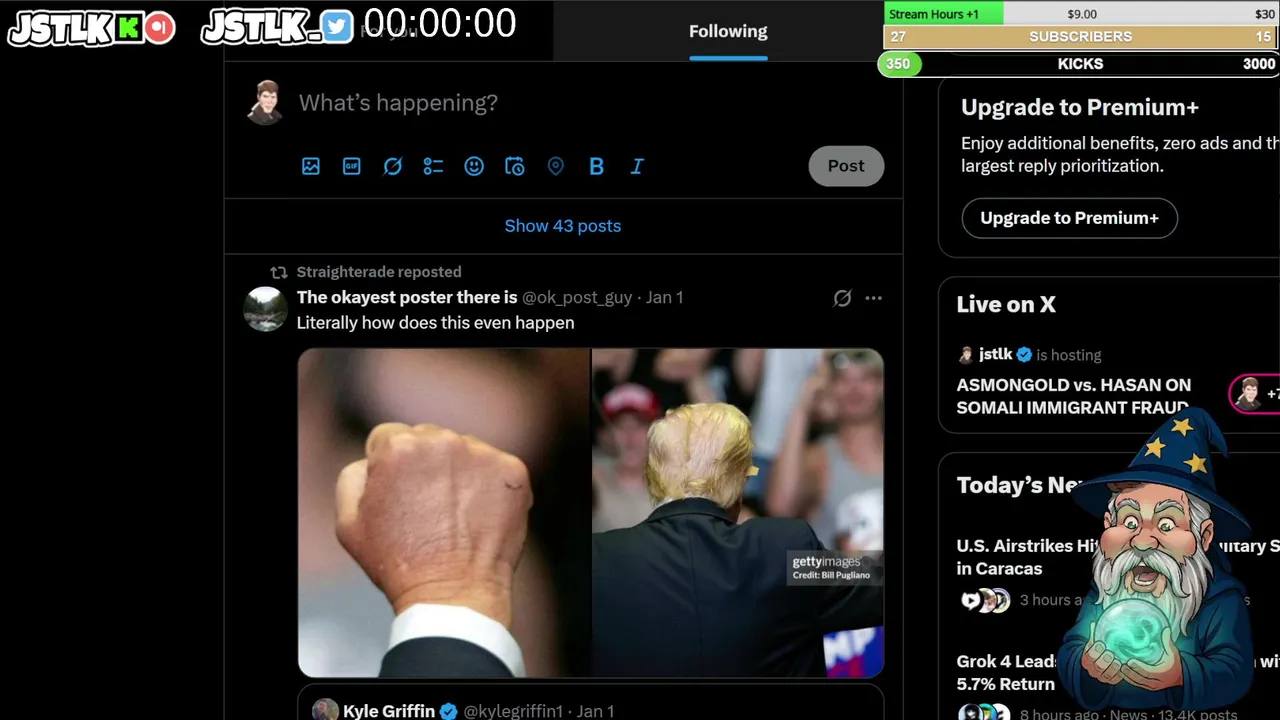Screen dimensions: 1280x720
Task: Apply bold formatting in composer
Action: click(596, 166)
